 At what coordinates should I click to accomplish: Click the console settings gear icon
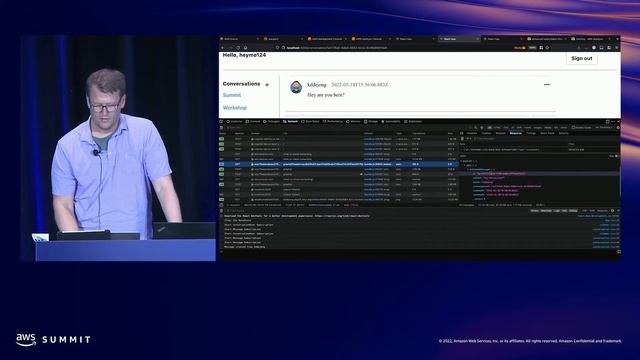coord(612,211)
